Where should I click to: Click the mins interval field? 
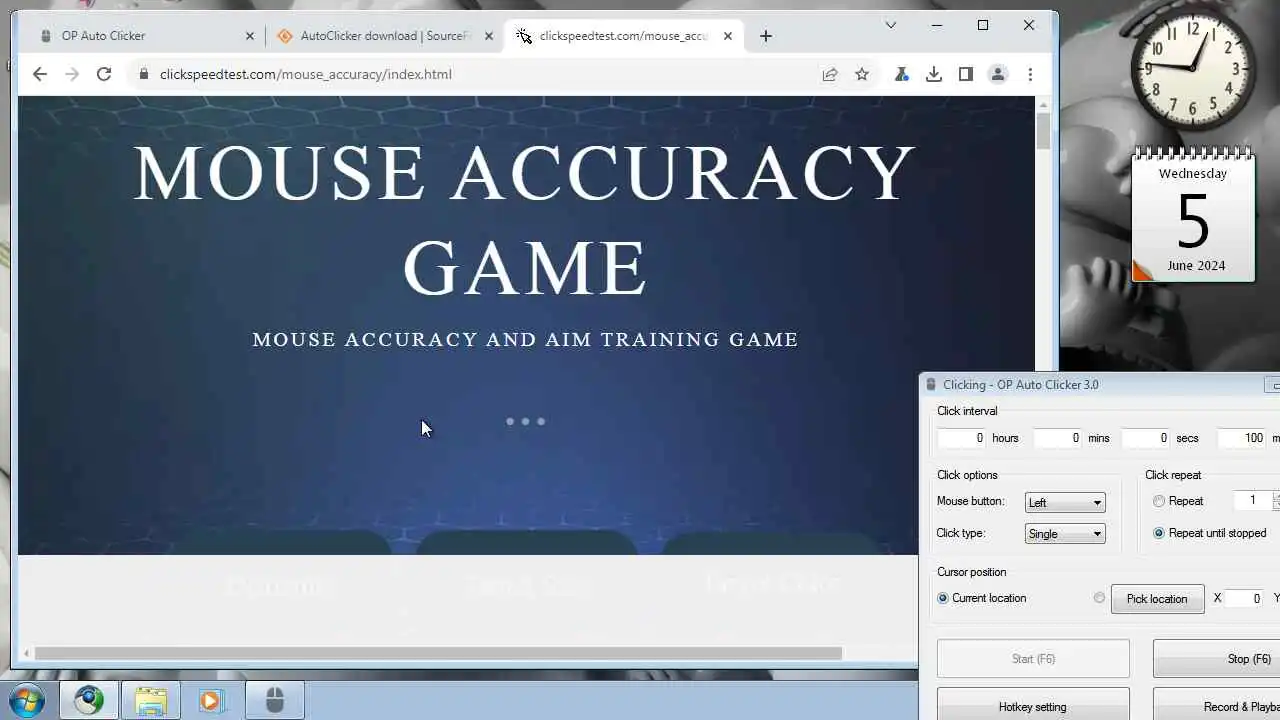click(1058, 438)
